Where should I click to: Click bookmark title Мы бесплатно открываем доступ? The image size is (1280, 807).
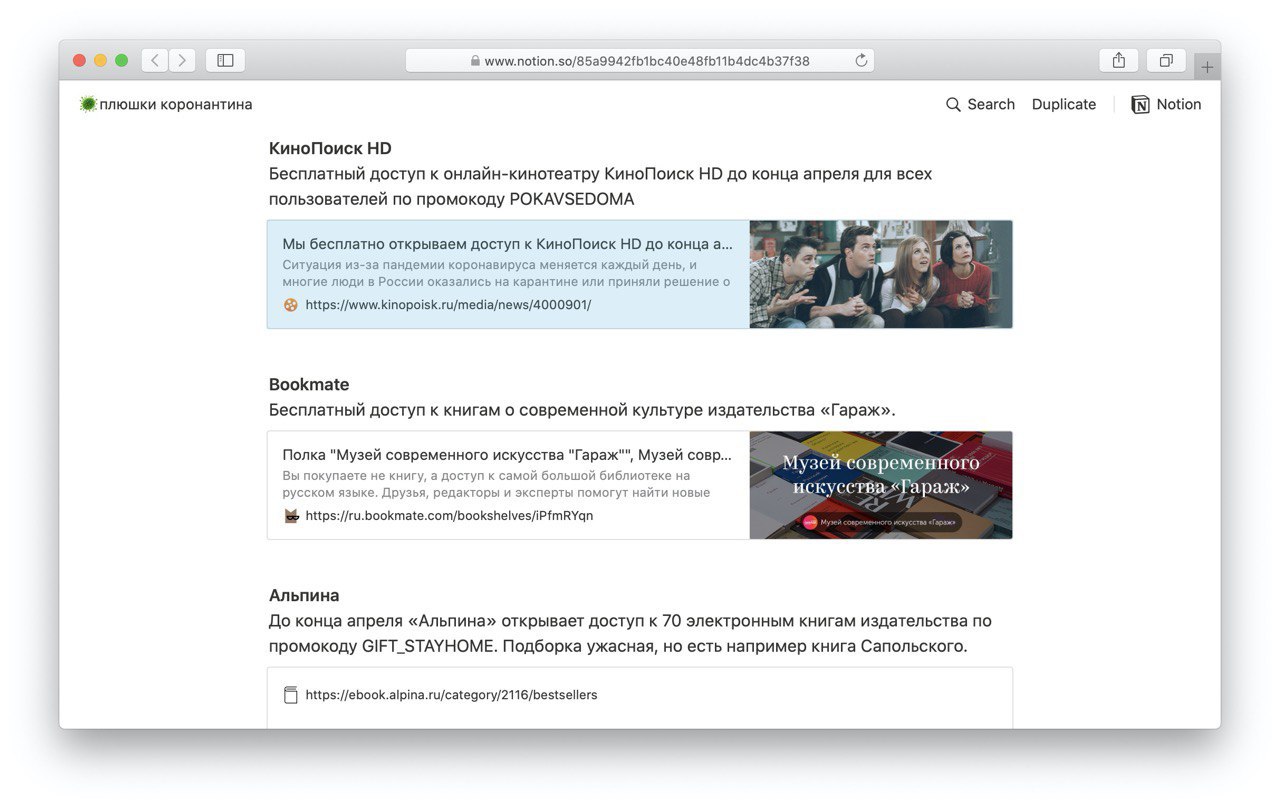(x=508, y=243)
